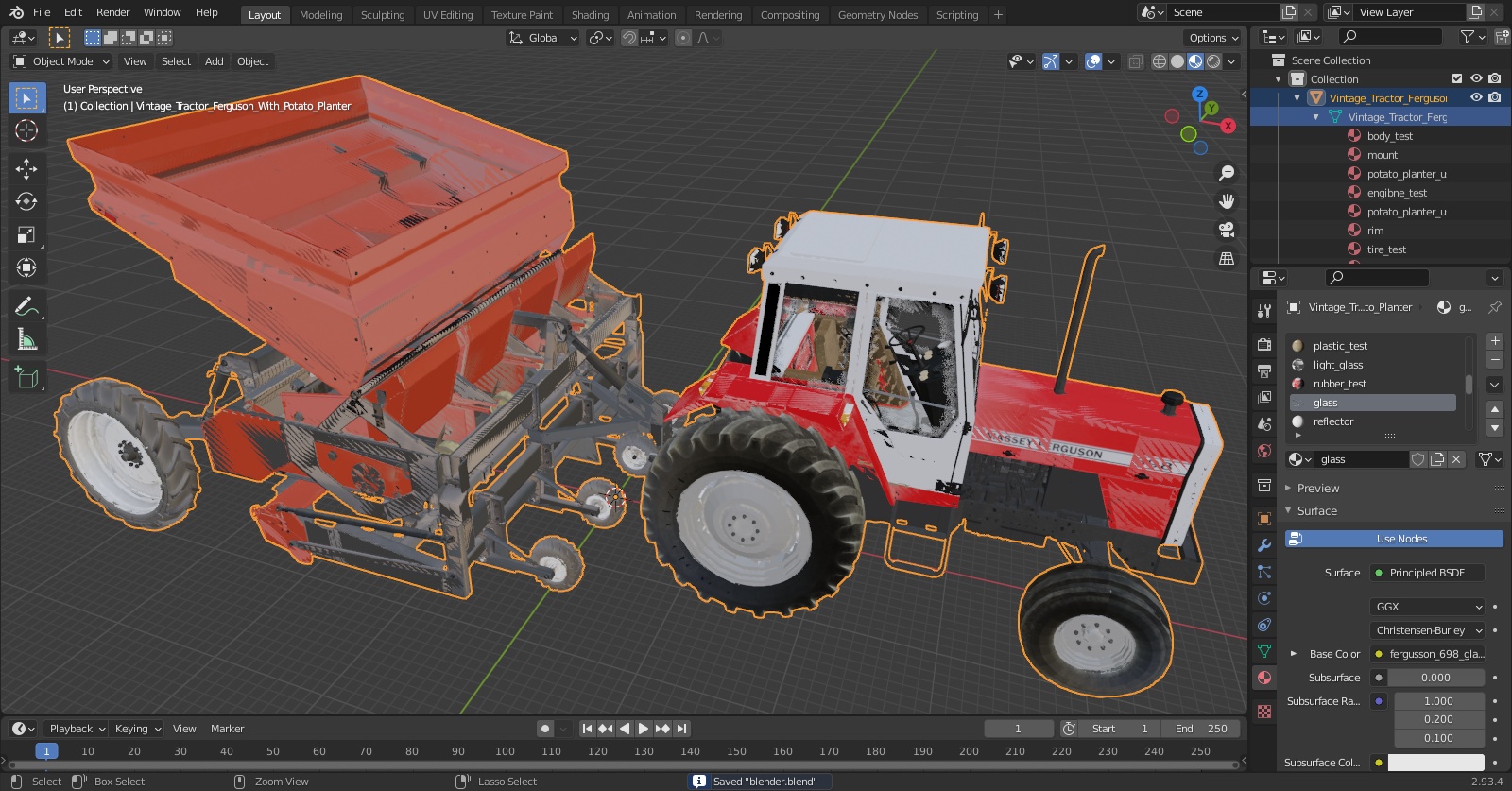Screen dimensions: 1512x791
Task: Open the Playback dropdown in timeline
Action: [x=77, y=729]
